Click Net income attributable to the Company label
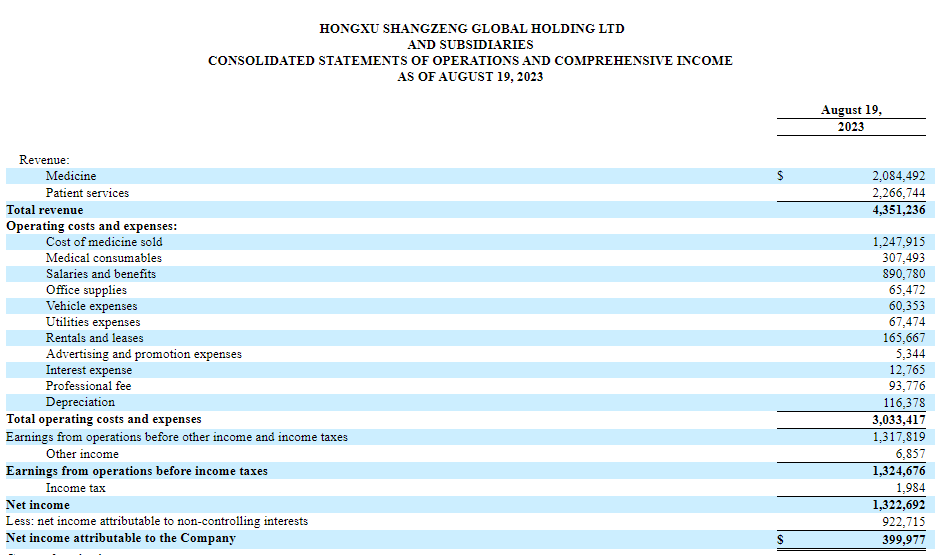The width and height of the screenshot is (937, 555). (121, 538)
